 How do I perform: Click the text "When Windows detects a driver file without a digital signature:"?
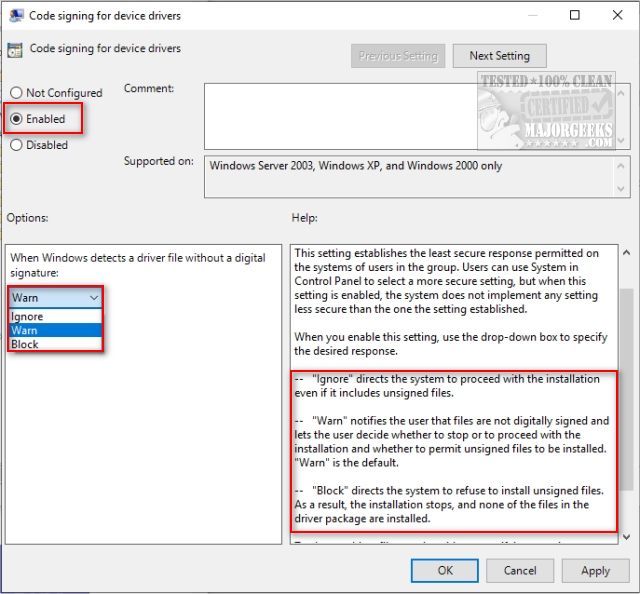click(x=138, y=265)
